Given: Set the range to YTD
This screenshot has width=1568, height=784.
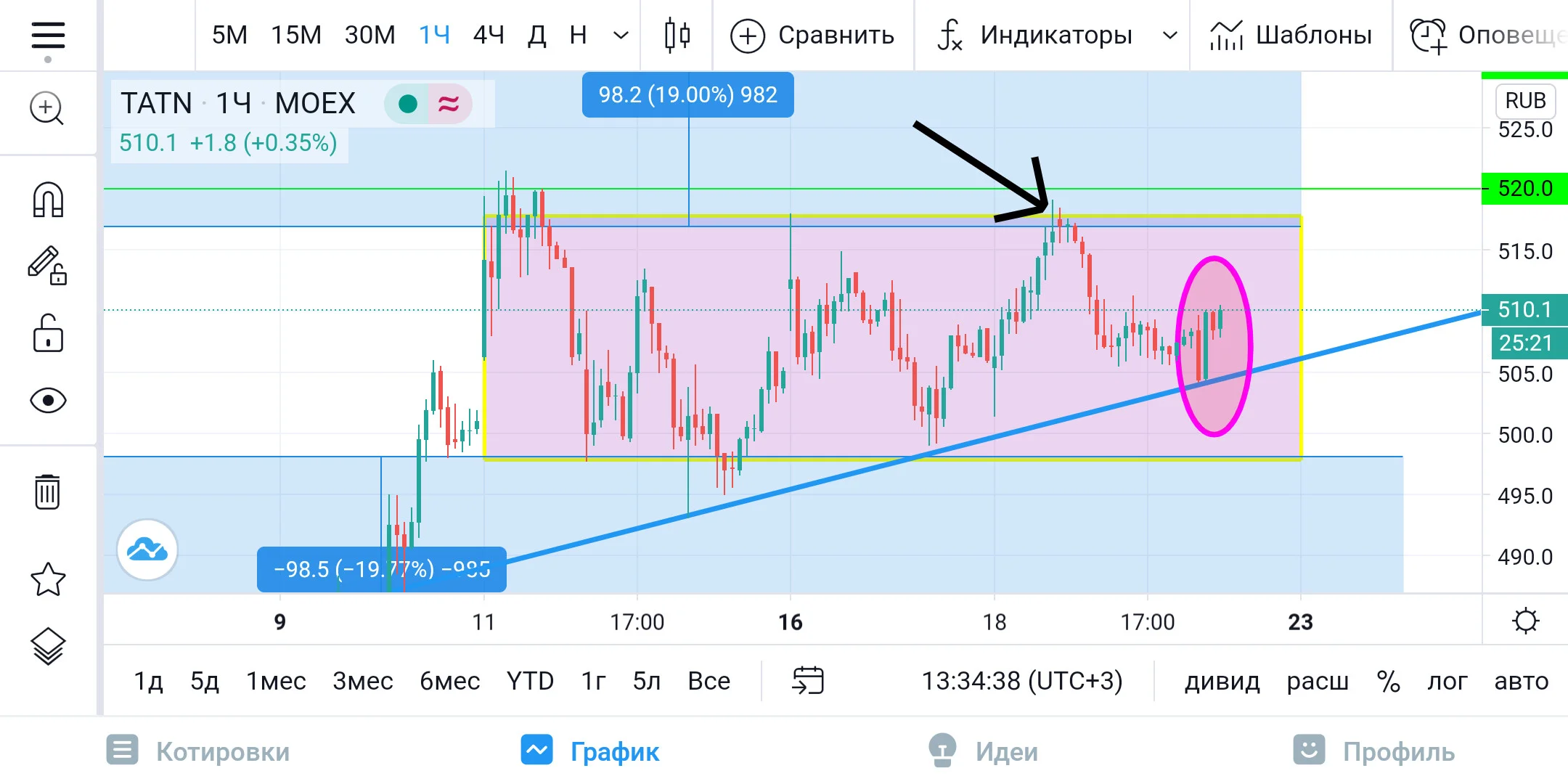Looking at the screenshot, I should 530,681.
